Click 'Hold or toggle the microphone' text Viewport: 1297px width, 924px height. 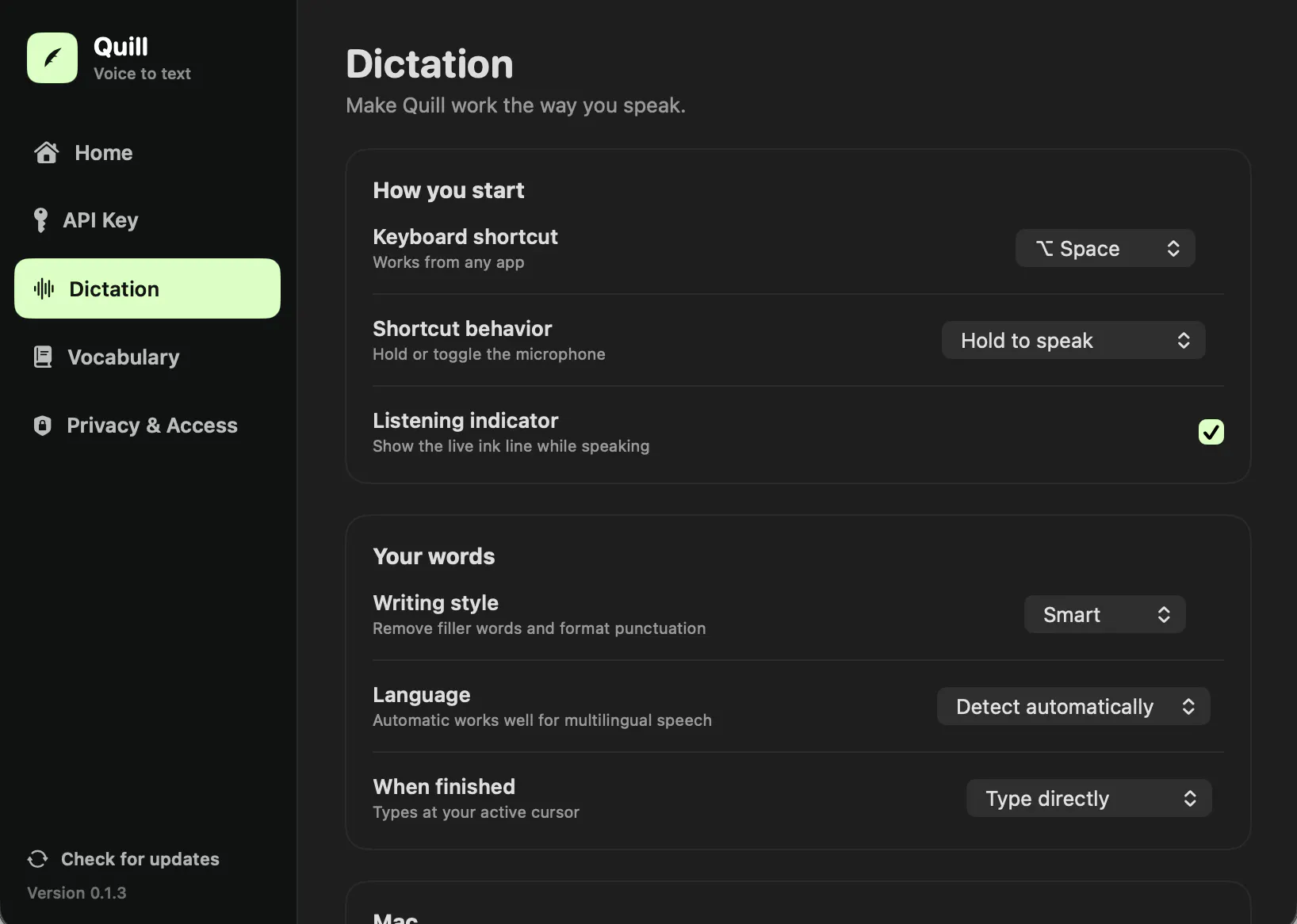tap(489, 354)
